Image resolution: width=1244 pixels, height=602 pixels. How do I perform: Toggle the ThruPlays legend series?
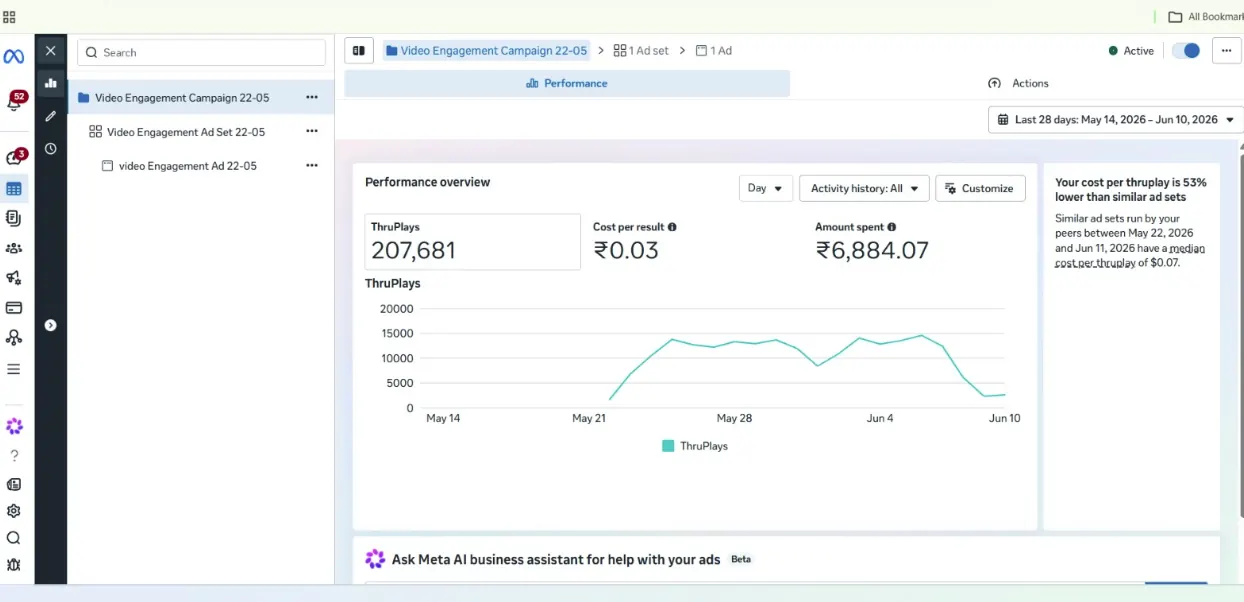point(695,446)
